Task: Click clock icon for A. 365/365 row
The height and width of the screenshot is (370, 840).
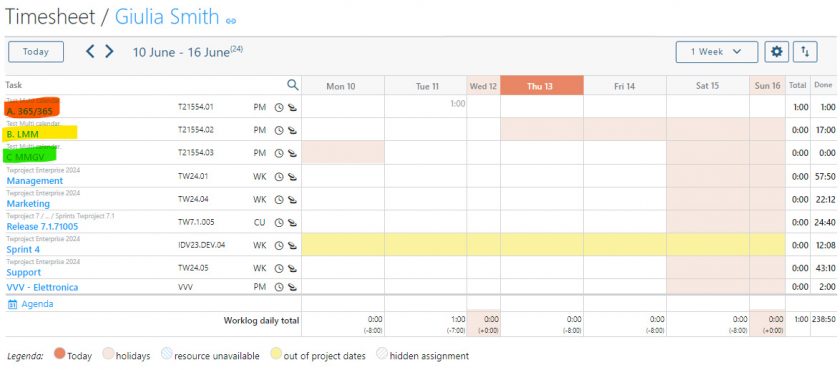Action: (279, 107)
